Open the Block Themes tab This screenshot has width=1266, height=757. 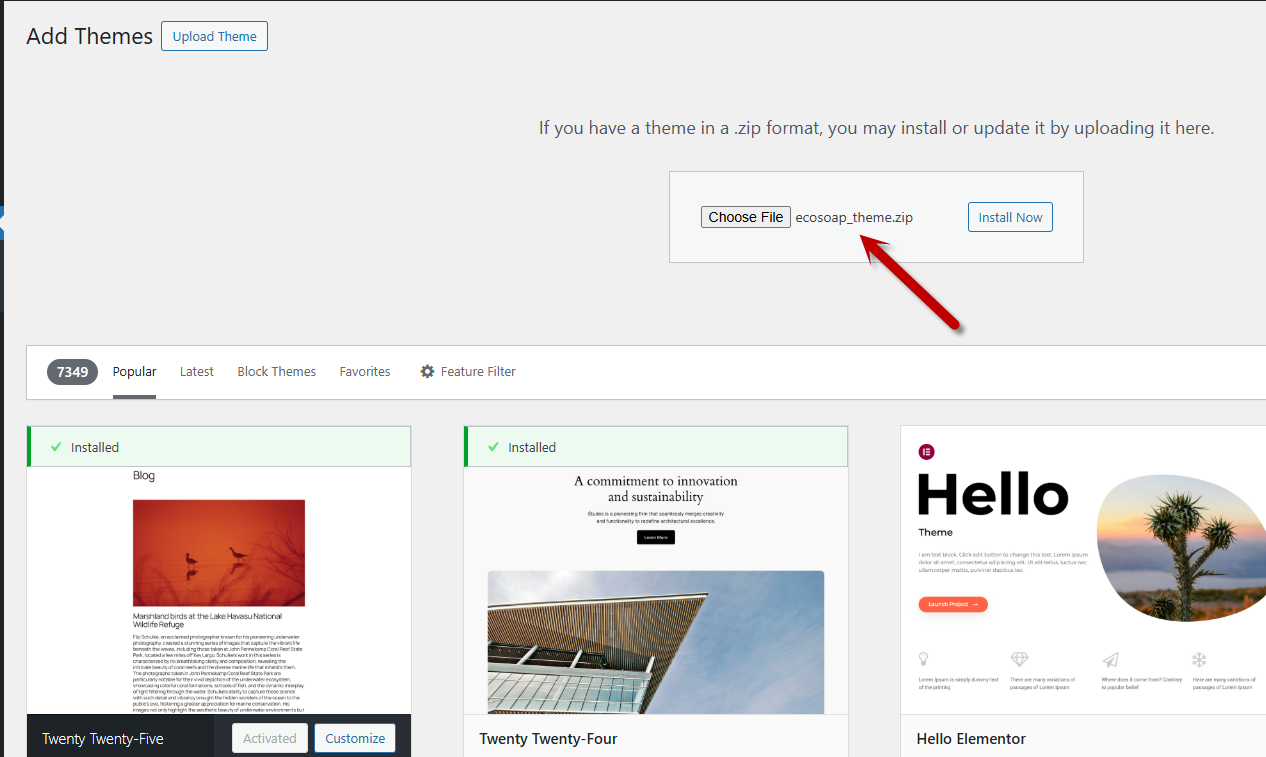point(276,371)
